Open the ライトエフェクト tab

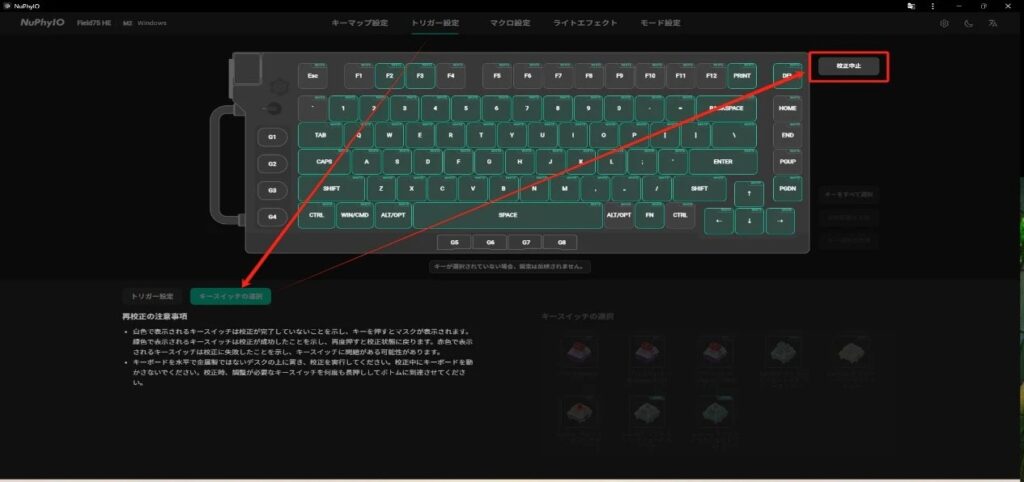[x=585, y=23]
